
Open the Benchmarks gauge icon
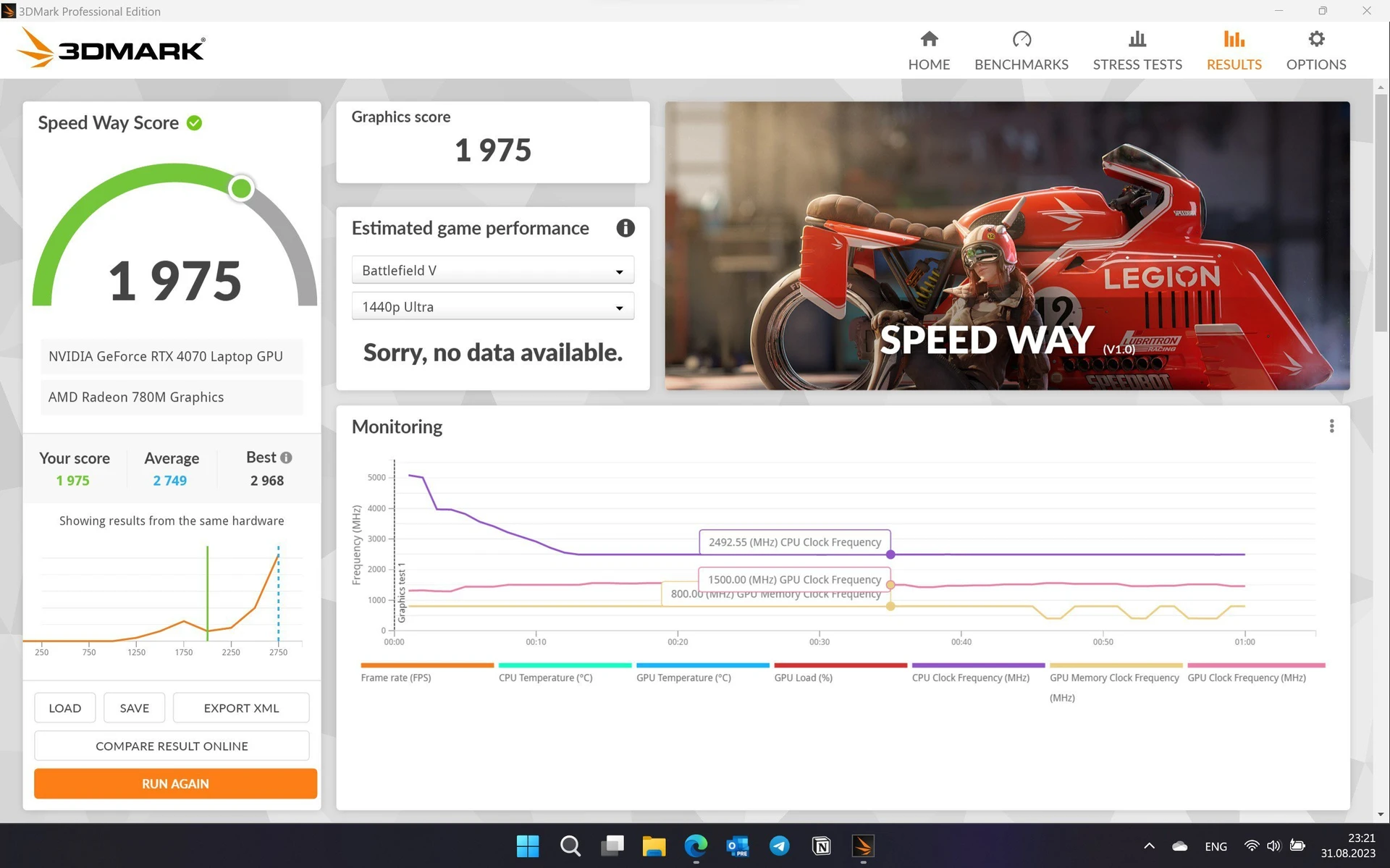click(1022, 38)
